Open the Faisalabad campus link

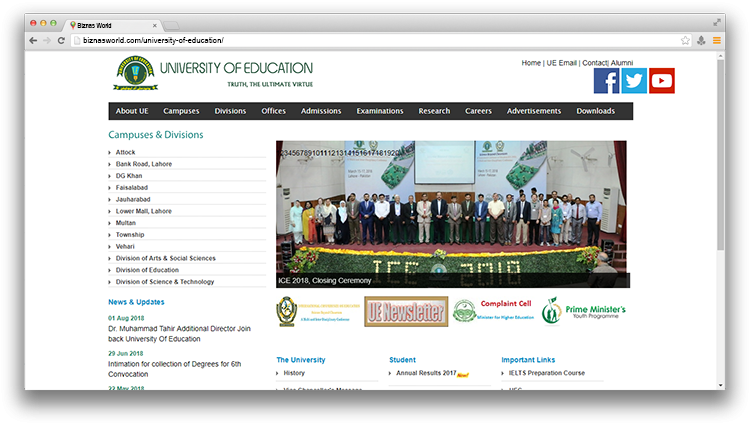(133, 187)
